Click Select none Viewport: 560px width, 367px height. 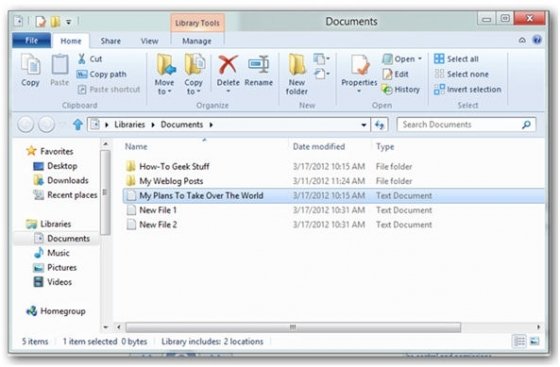(461, 74)
